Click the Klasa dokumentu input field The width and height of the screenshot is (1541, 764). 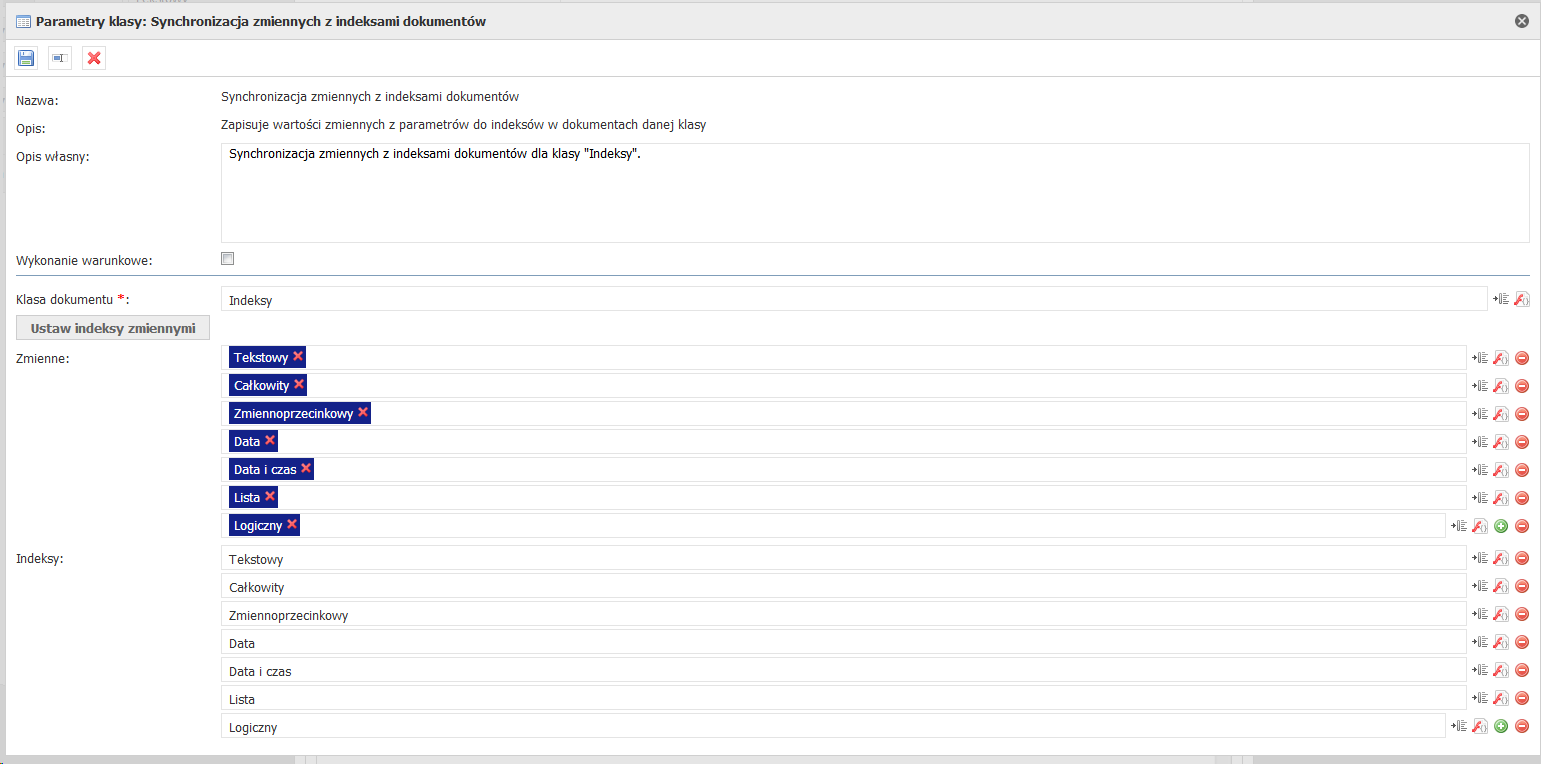pos(853,300)
